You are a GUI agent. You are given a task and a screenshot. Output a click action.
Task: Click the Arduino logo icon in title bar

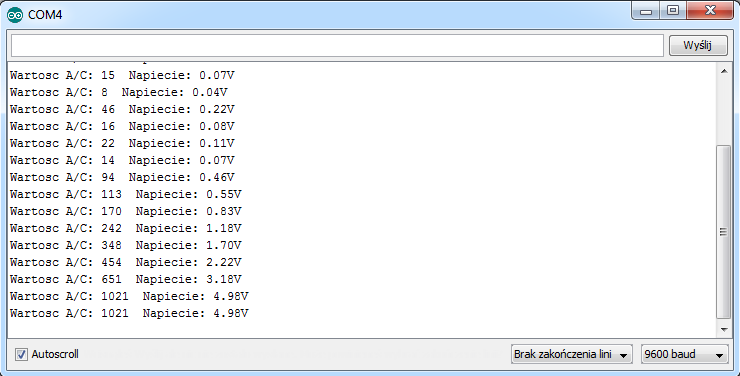click(15, 15)
